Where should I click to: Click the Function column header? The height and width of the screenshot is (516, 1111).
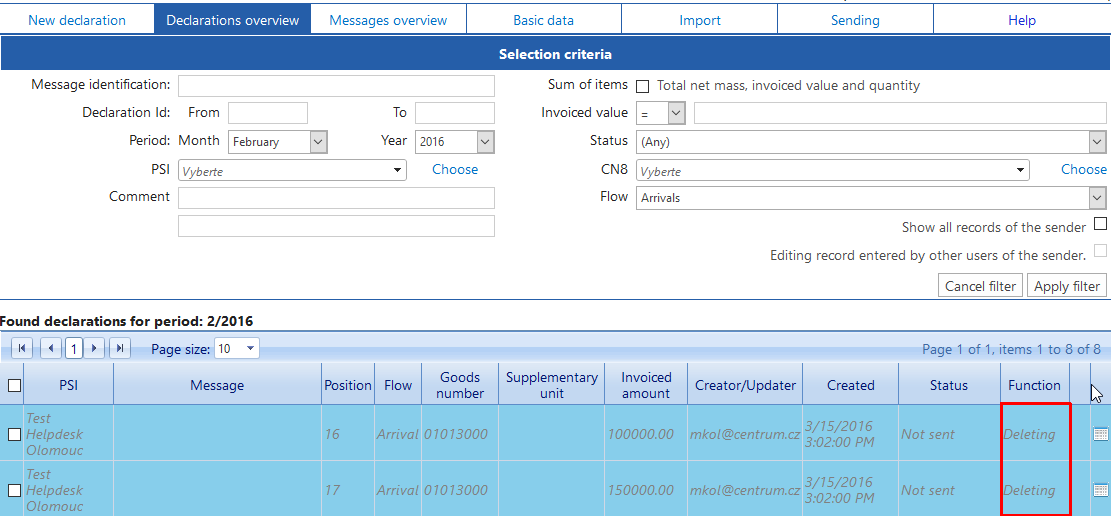(1034, 386)
